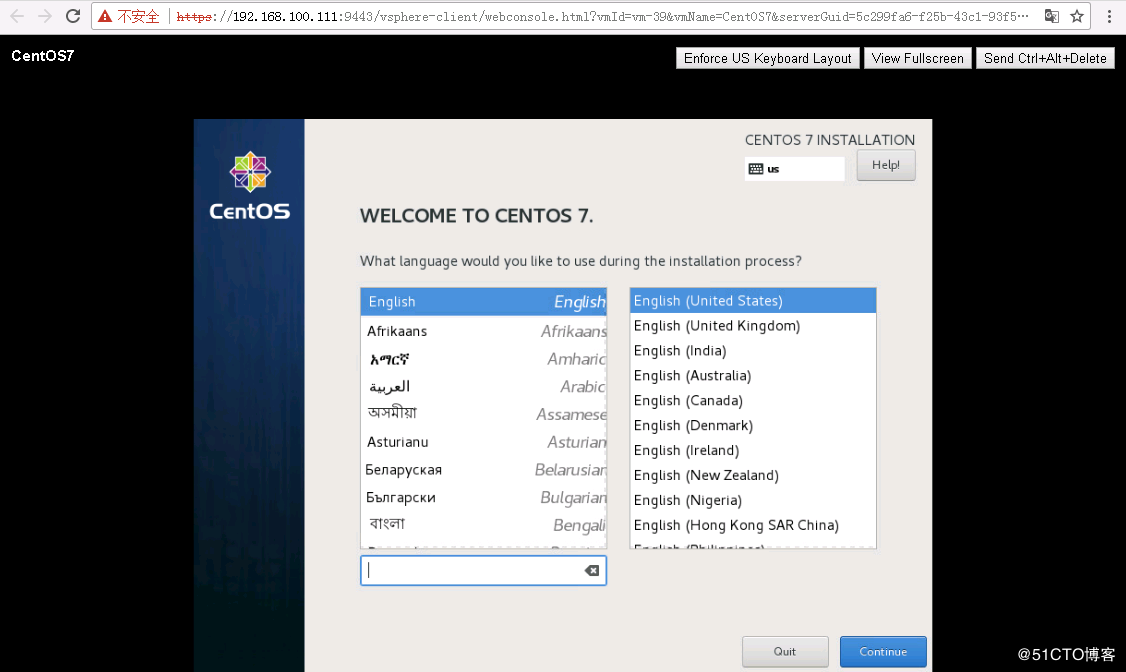Open the browser three-dot menu
1126x672 pixels.
[x=1108, y=16]
